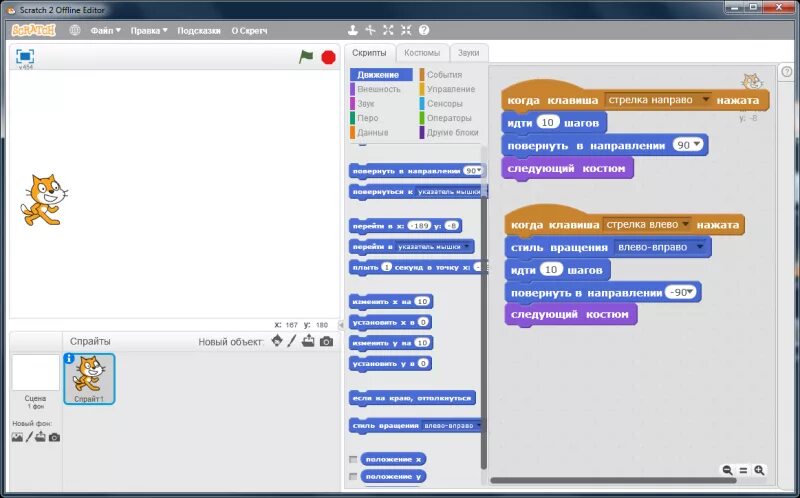Screen dimensions: 800x498
Task: Select the Управление block category
Action: pos(451,89)
